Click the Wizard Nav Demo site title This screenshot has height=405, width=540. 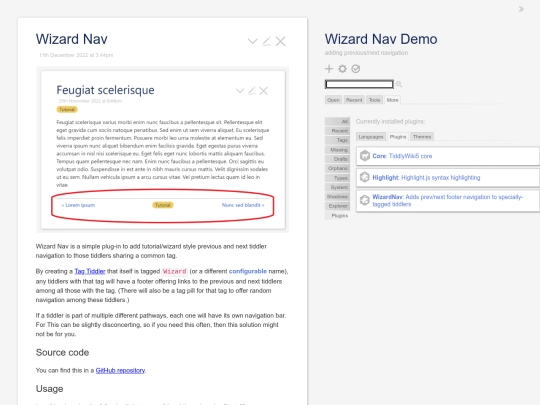coord(381,39)
